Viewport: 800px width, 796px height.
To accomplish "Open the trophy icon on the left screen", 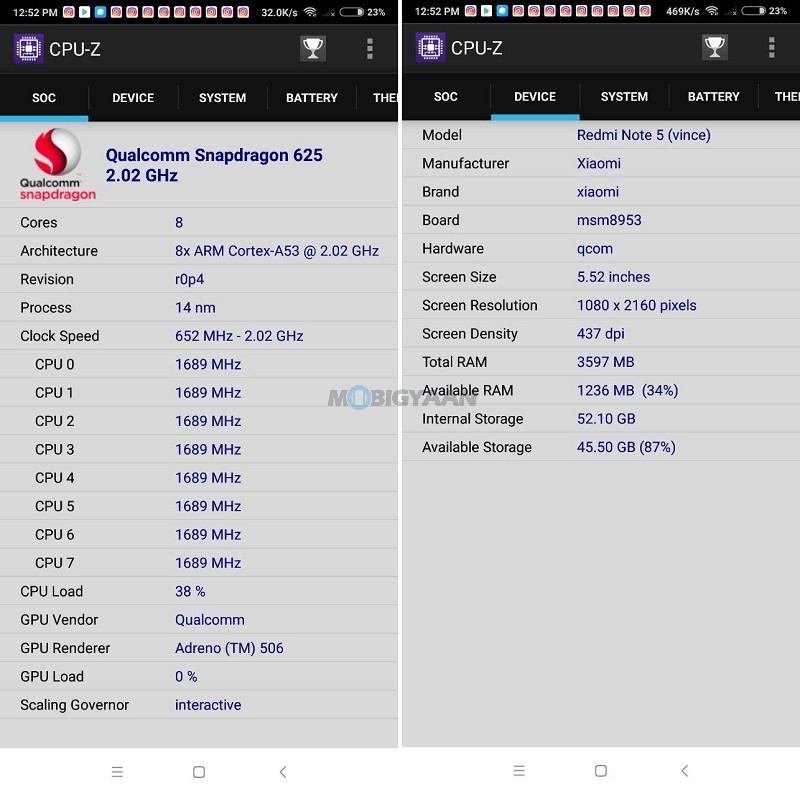I will click(x=313, y=48).
